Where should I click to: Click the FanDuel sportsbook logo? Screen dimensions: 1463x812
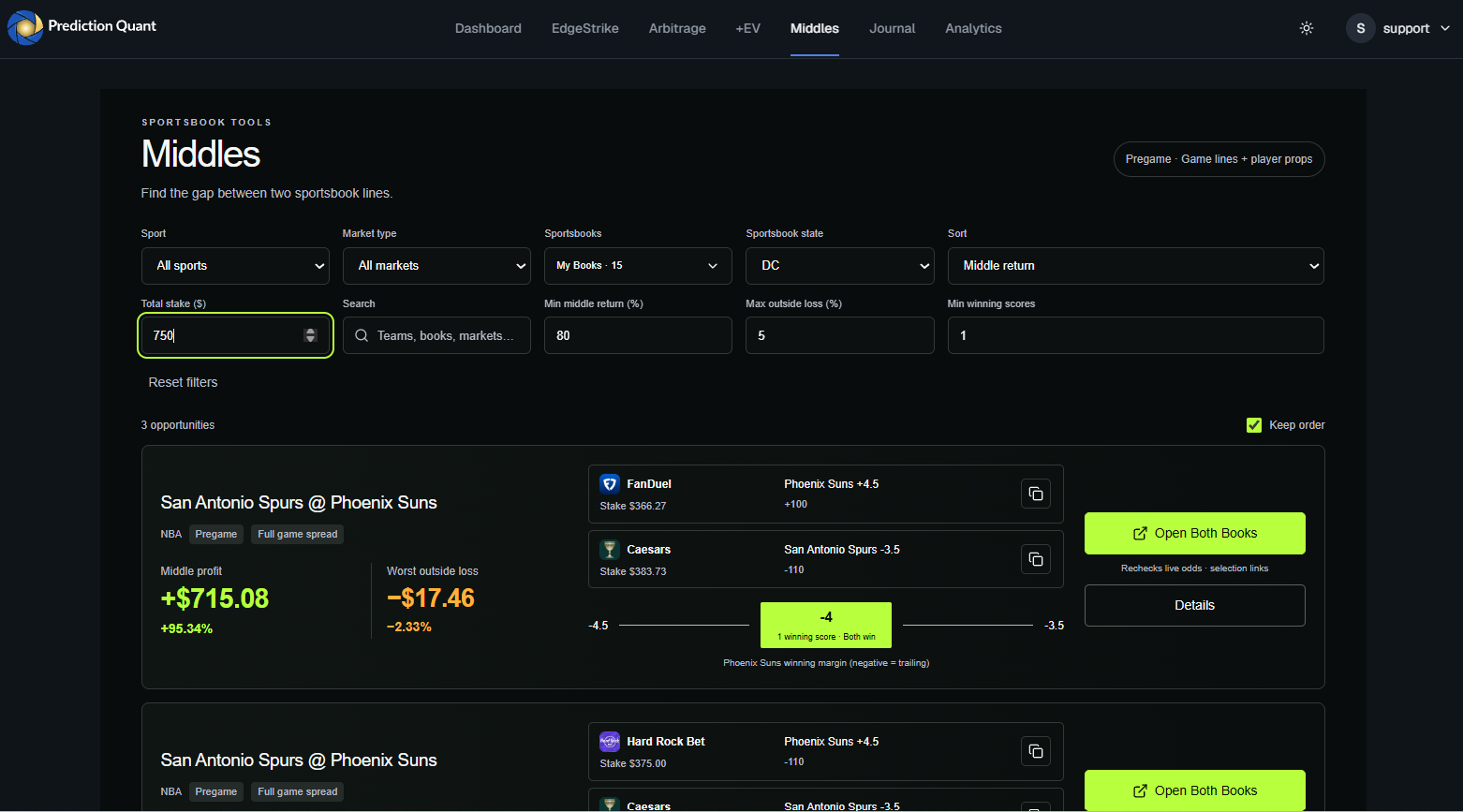(610, 483)
